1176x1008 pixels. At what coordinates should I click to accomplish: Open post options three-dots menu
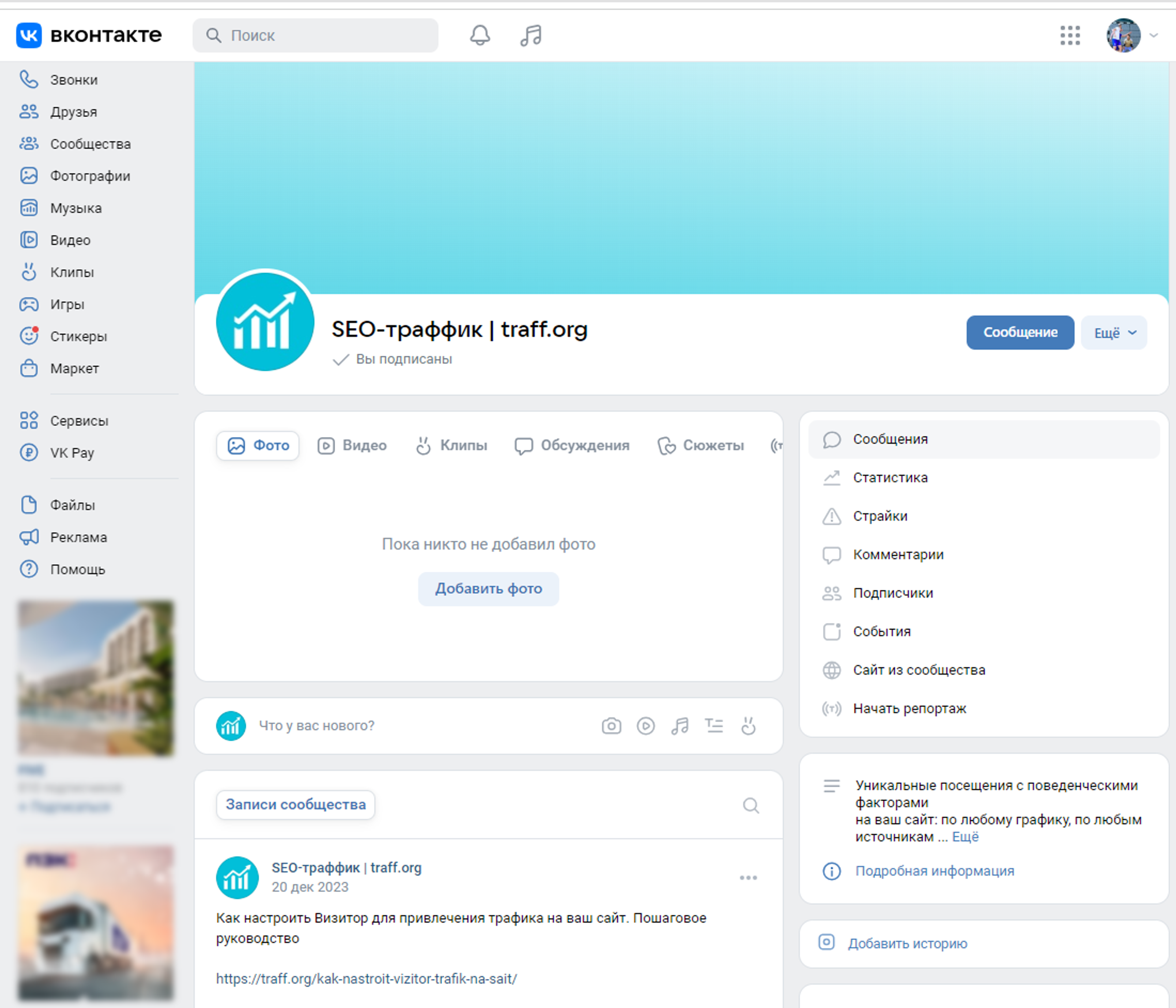point(748,878)
